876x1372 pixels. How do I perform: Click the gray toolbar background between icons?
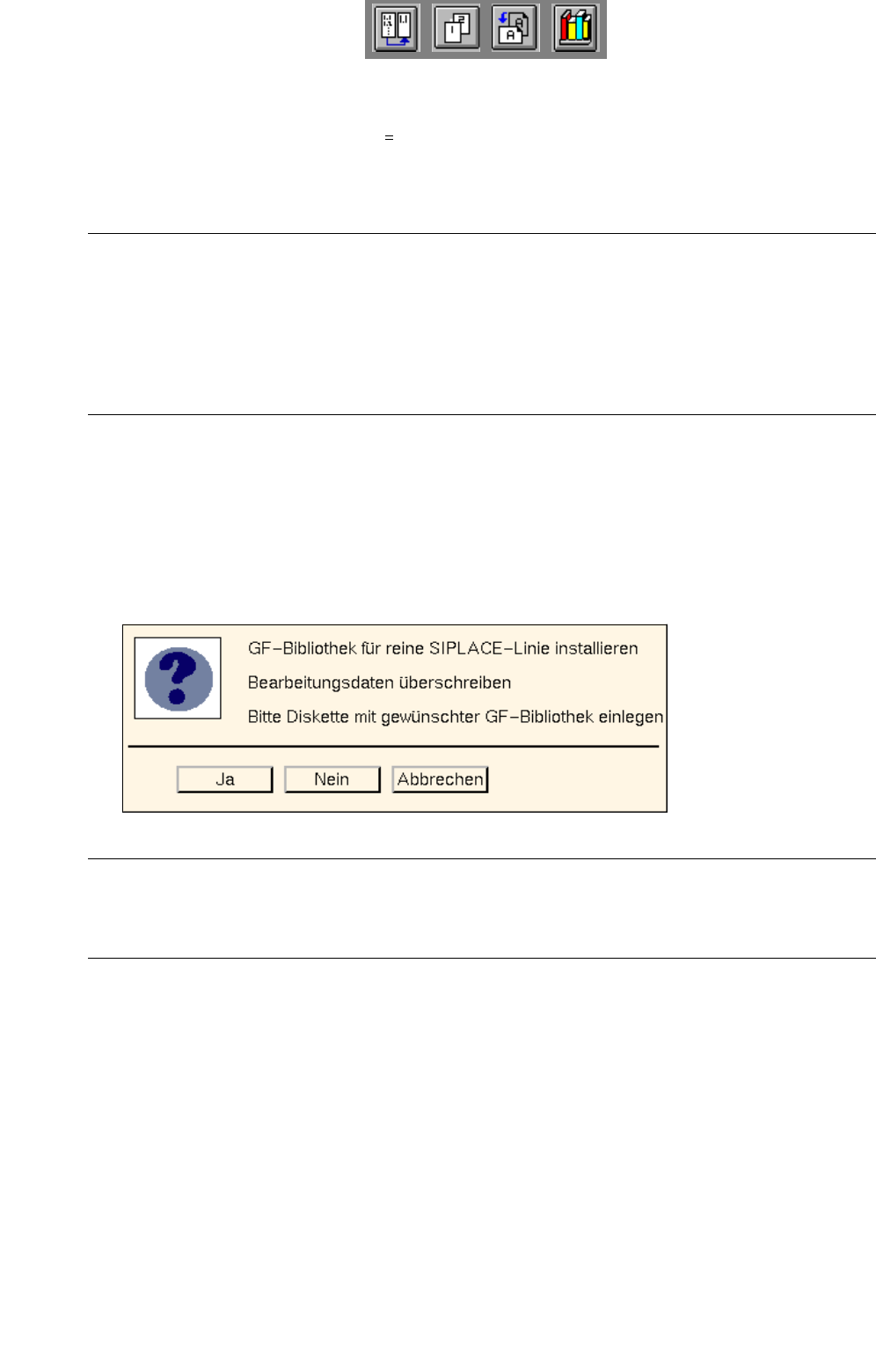pos(427,29)
